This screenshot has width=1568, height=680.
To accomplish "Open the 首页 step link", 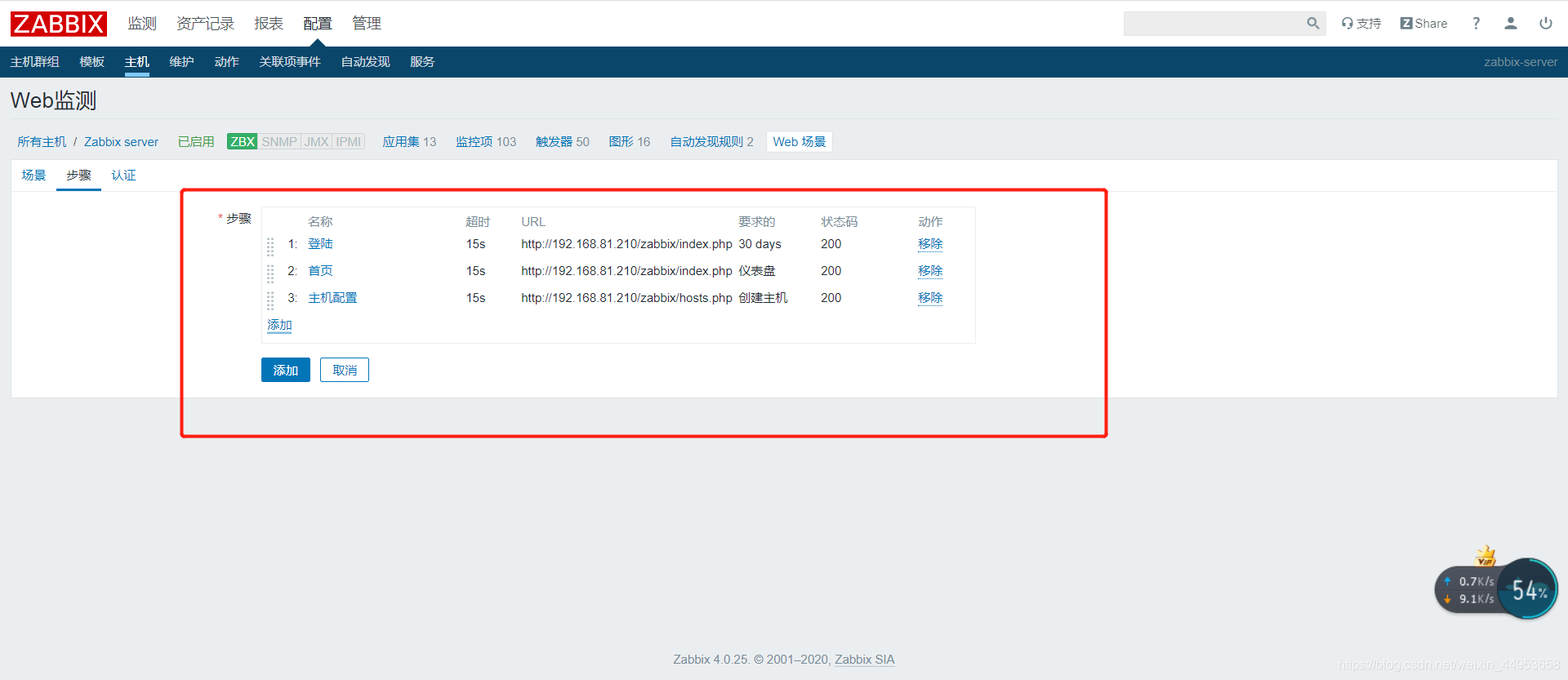I will point(320,271).
